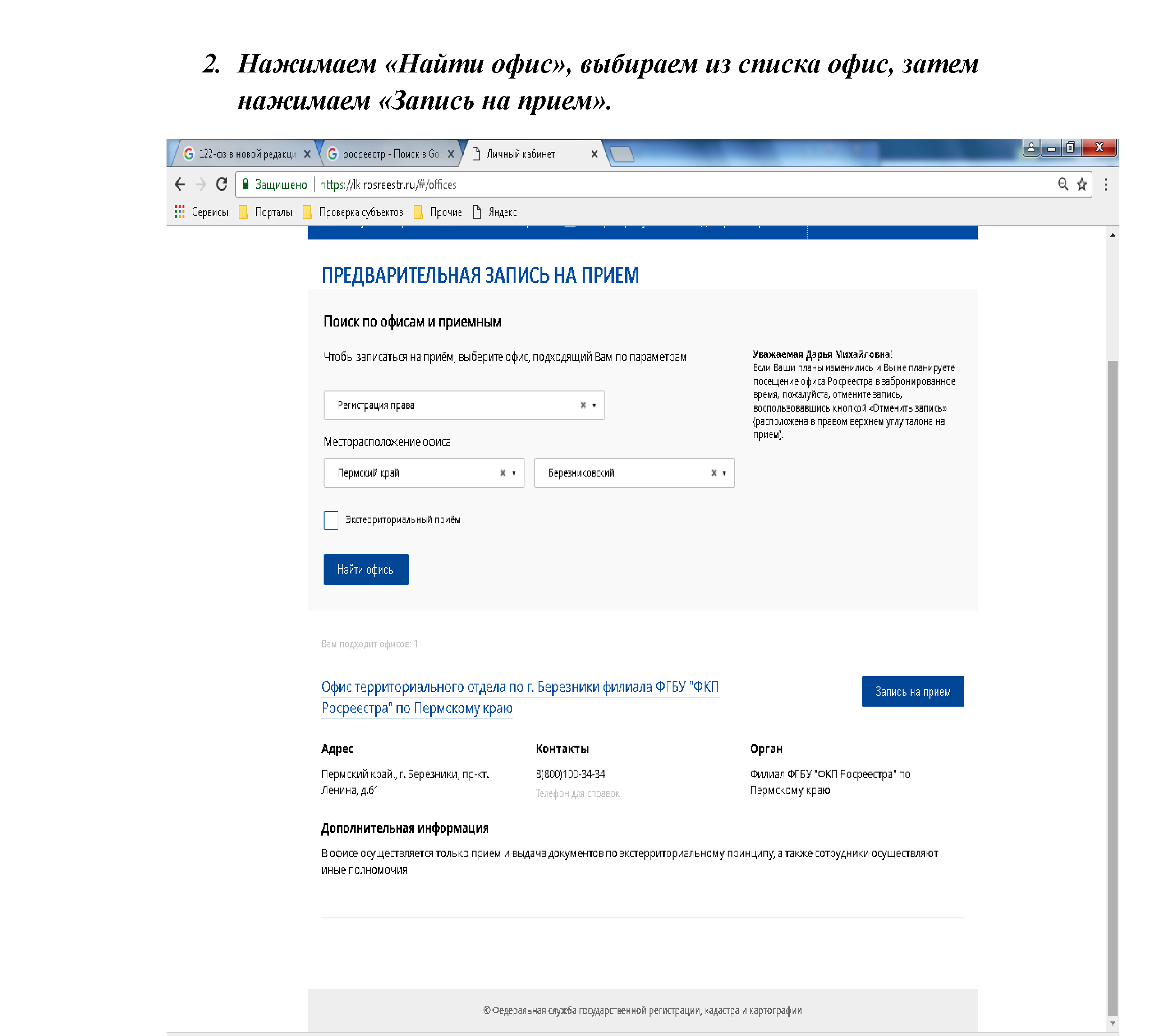Bookmark this page with the star icon
The image size is (1167, 1036).
pyautogui.click(x=1081, y=184)
